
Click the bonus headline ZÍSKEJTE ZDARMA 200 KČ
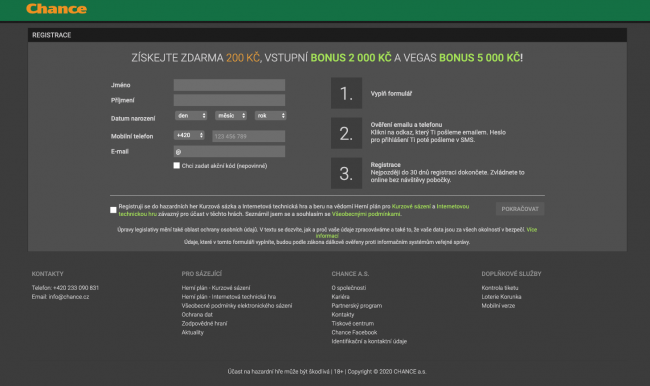pos(196,58)
